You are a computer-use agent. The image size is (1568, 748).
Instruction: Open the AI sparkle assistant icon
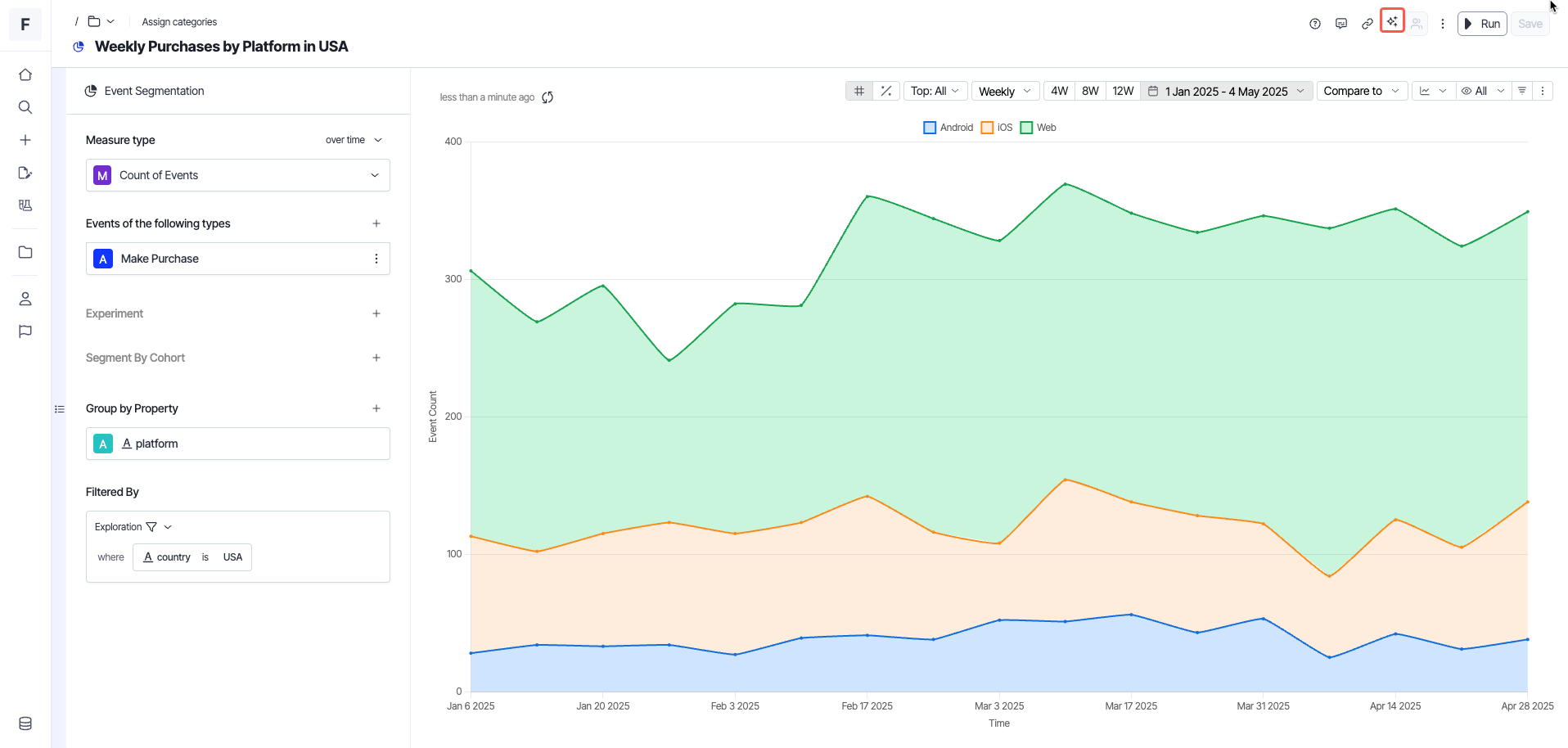point(1392,21)
